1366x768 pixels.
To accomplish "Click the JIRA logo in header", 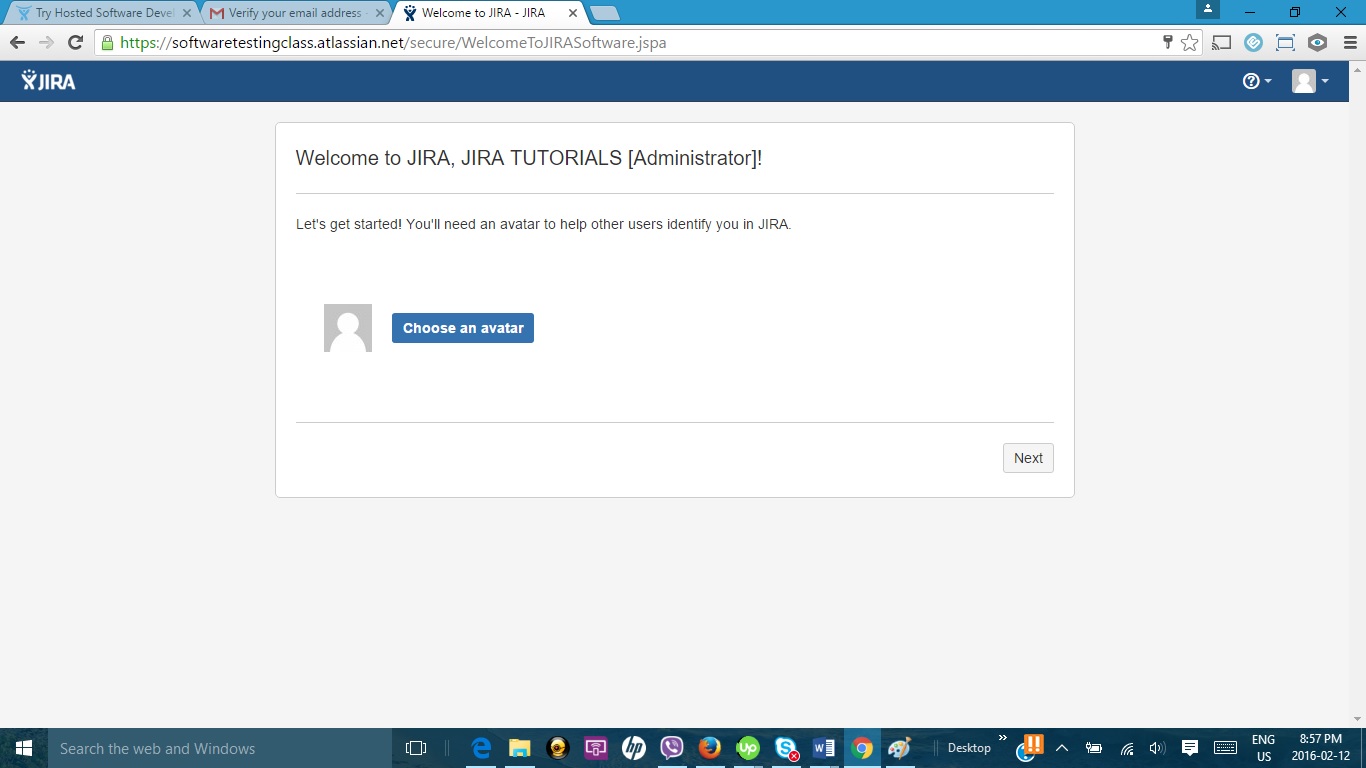I will coord(48,81).
